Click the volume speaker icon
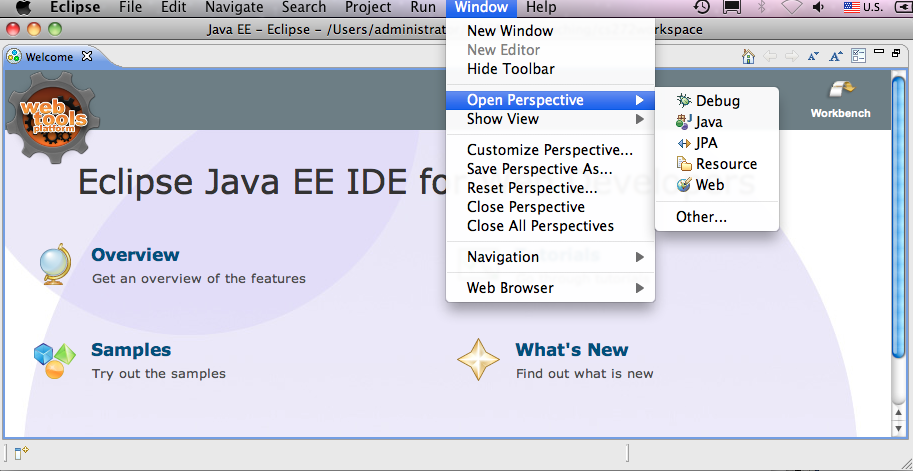This screenshot has width=913, height=471. coord(818,8)
